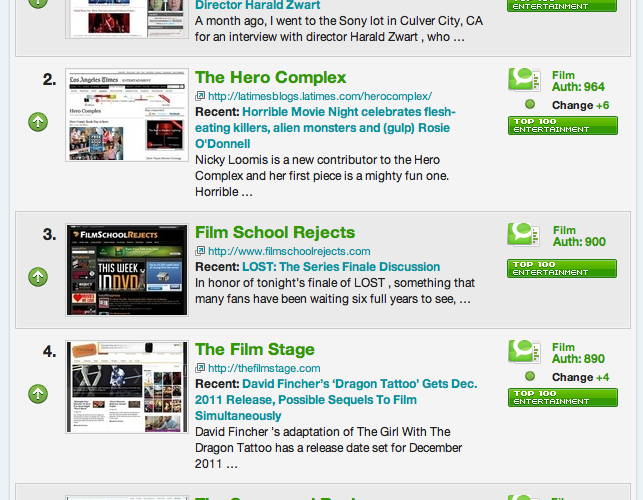Click Film category icon for Film School Rejects
This screenshot has width=643, height=500.
524,235
